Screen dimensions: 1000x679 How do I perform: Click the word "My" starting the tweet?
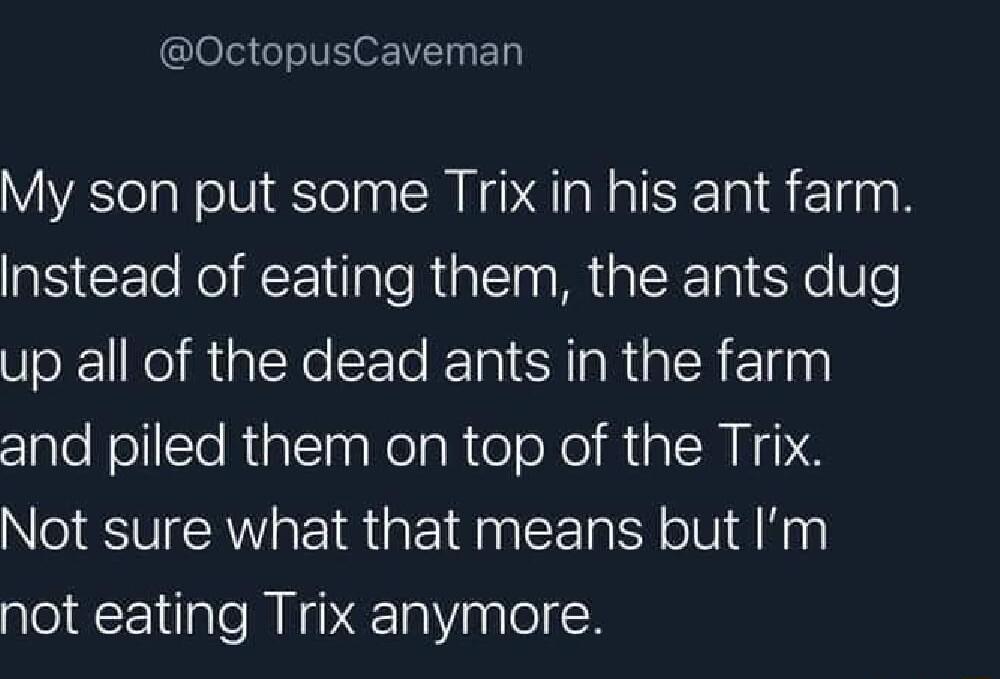click(34, 194)
